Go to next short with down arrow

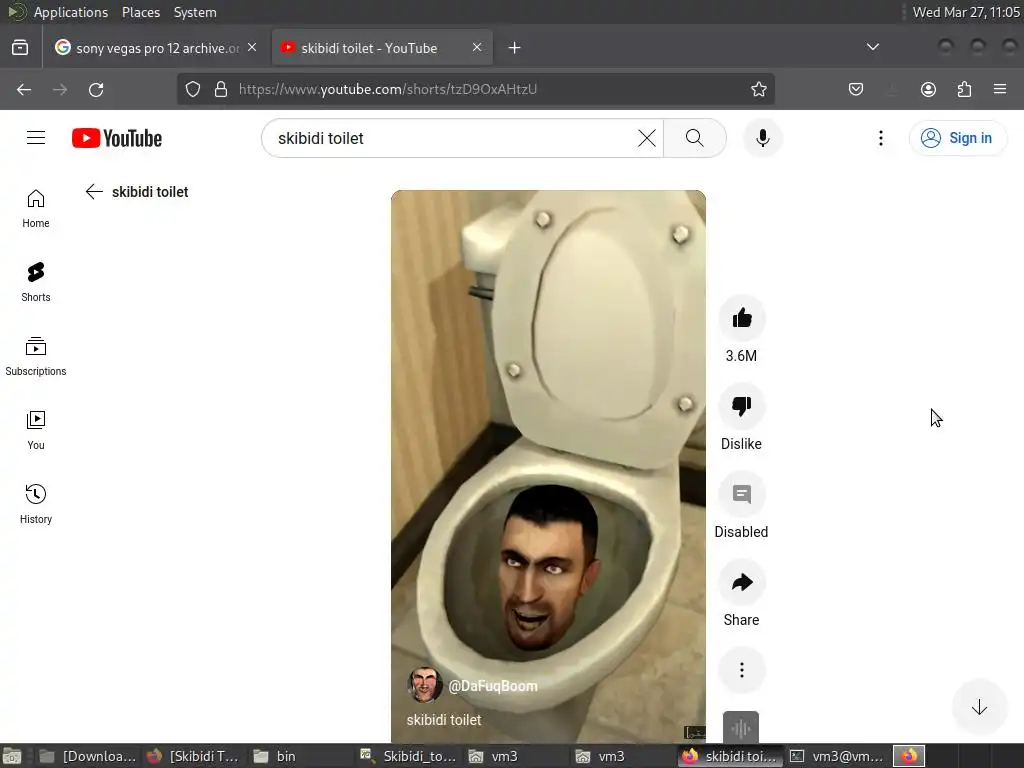[979, 707]
